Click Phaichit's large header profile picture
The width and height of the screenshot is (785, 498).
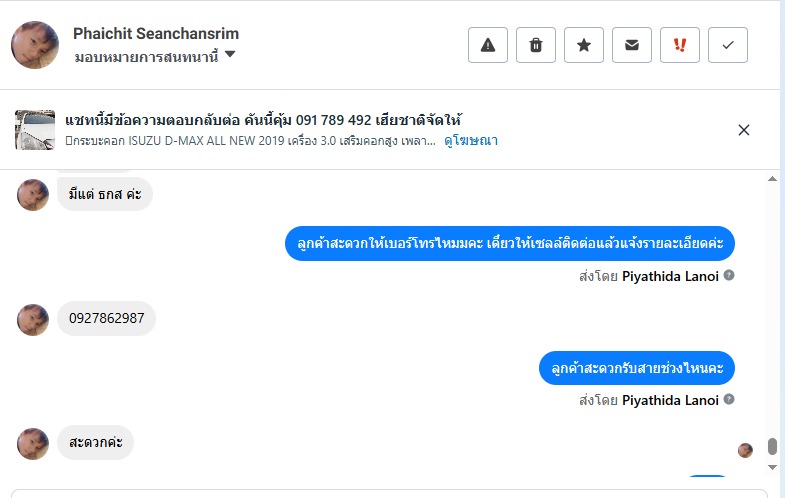34,45
